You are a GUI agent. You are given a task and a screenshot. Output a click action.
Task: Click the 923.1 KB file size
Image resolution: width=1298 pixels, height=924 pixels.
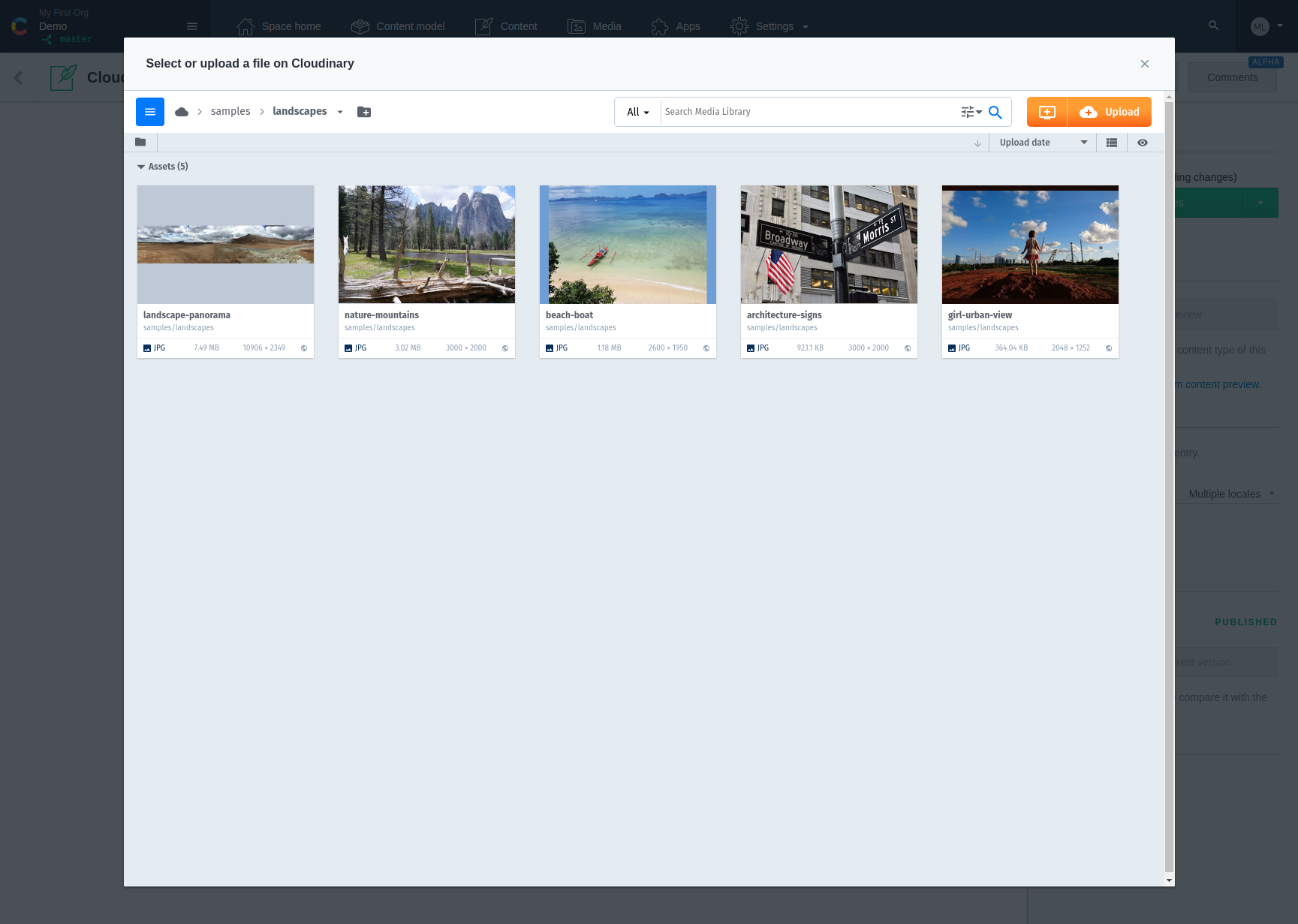[x=810, y=348]
